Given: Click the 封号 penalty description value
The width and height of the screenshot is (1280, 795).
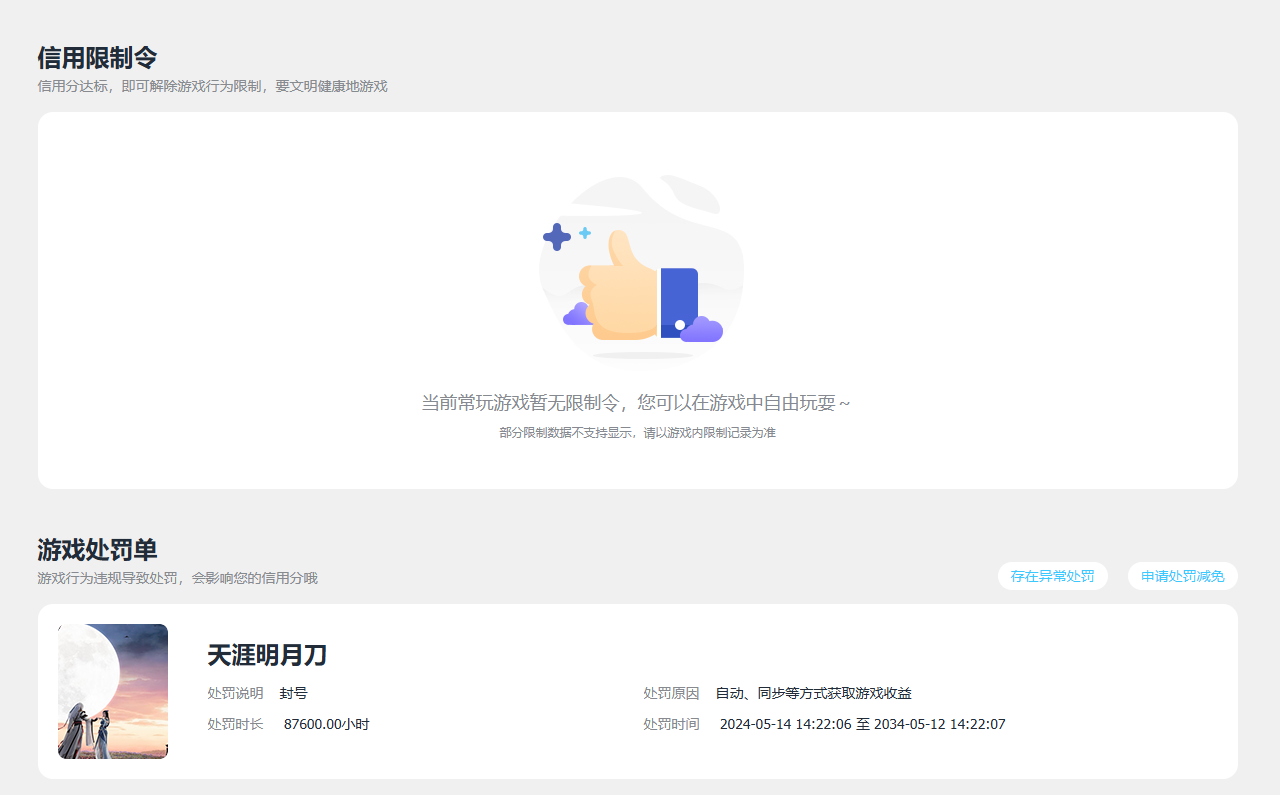Looking at the screenshot, I should click(x=294, y=693).
